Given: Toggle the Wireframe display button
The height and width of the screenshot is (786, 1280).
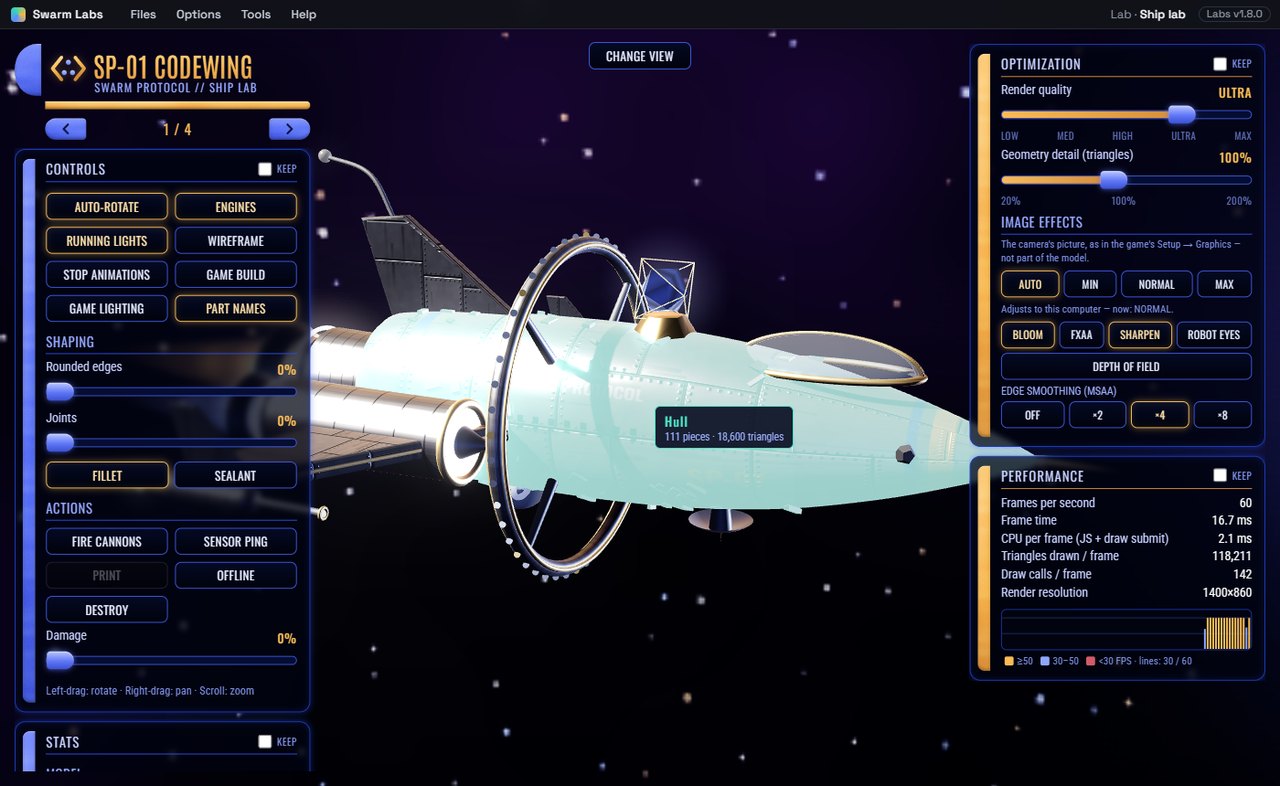Looking at the screenshot, I should coord(236,241).
